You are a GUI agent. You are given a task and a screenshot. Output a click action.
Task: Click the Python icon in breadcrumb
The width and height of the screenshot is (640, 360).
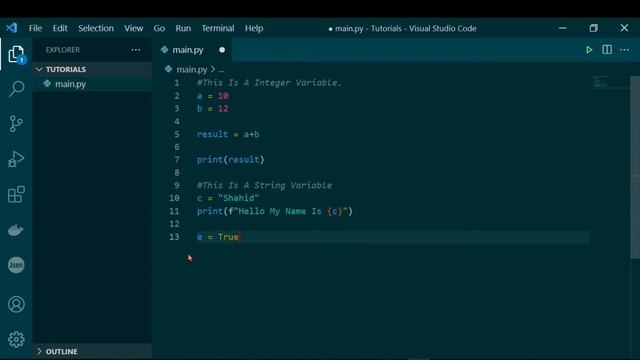[169, 69]
